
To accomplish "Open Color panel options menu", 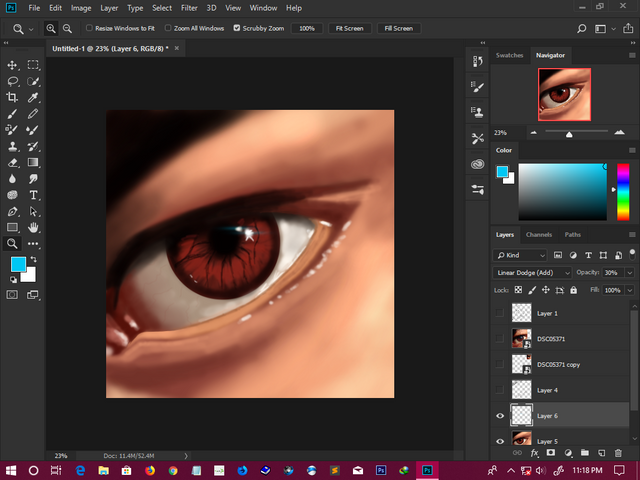I will pyautogui.click(x=632, y=150).
